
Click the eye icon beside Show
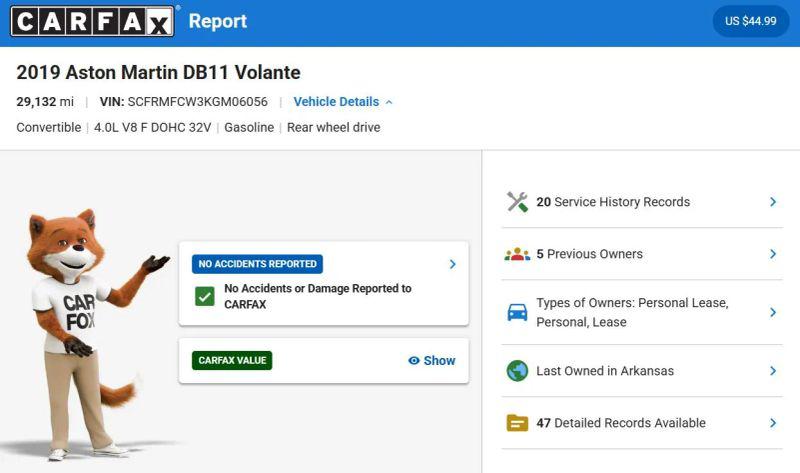(414, 361)
